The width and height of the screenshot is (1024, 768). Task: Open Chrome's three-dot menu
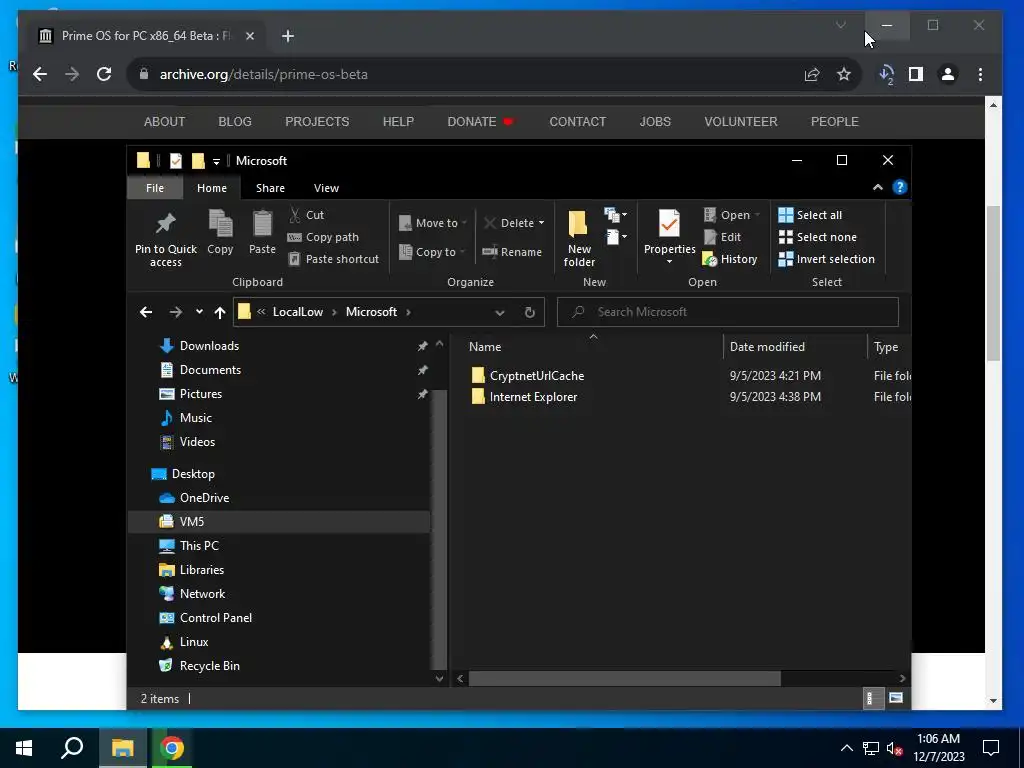[x=980, y=74]
